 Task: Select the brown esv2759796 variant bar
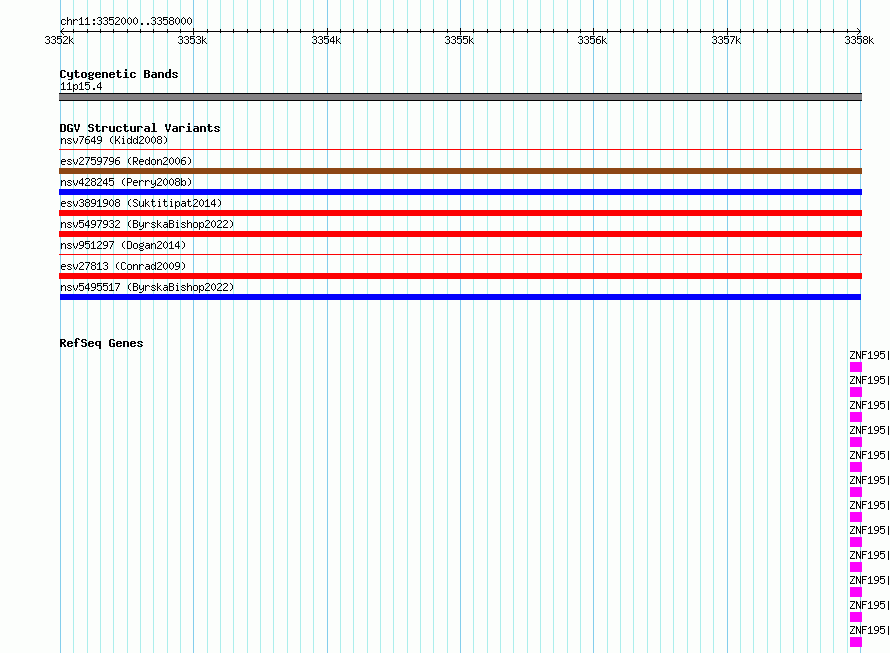click(460, 171)
